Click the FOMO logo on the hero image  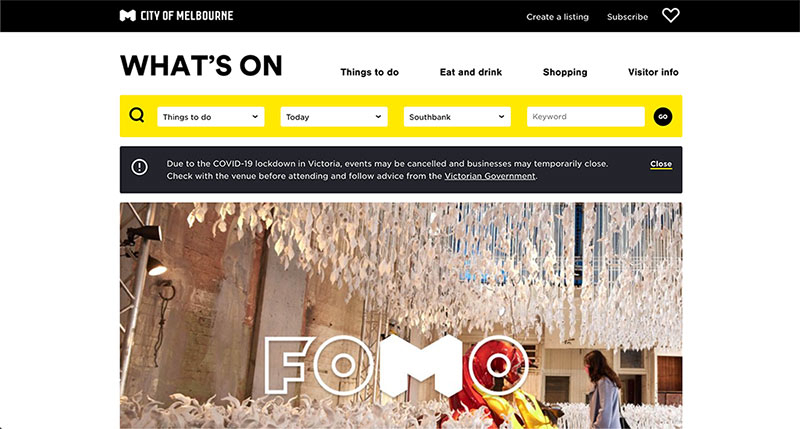pyautogui.click(x=397, y=365)
